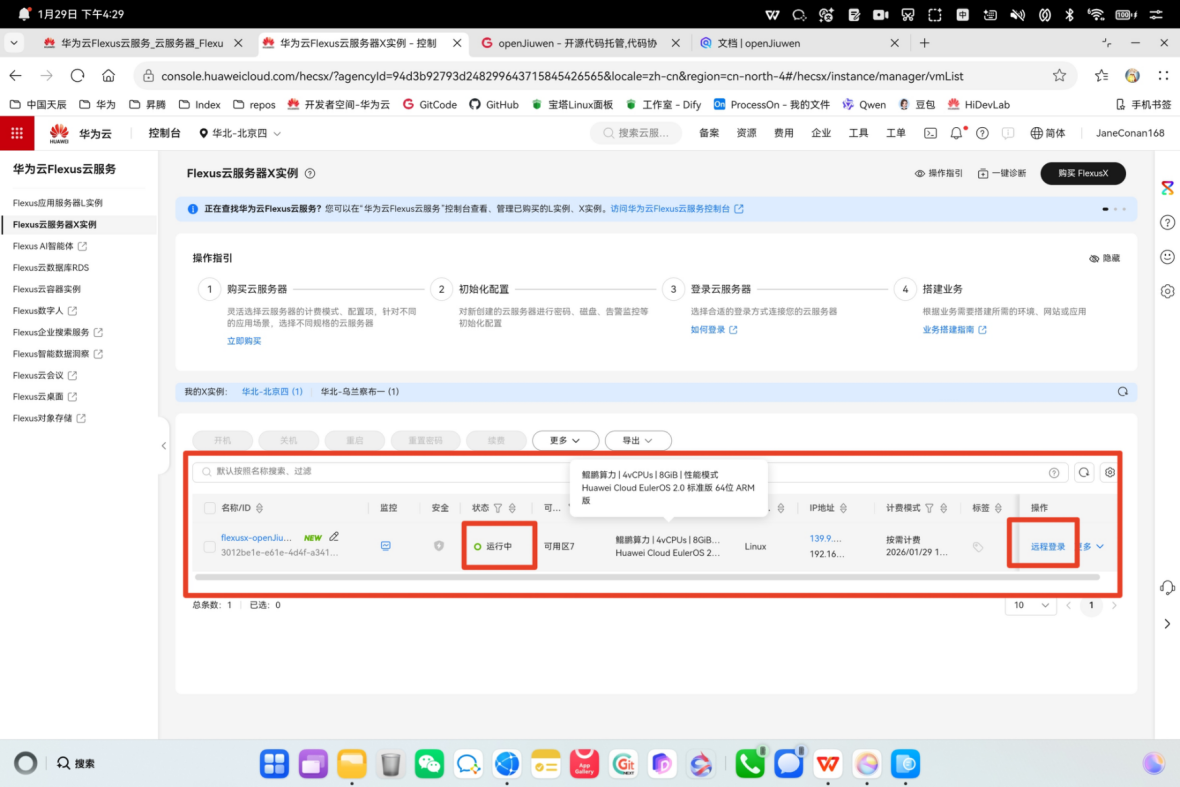Open the notifications bell icon

point(956,133)
